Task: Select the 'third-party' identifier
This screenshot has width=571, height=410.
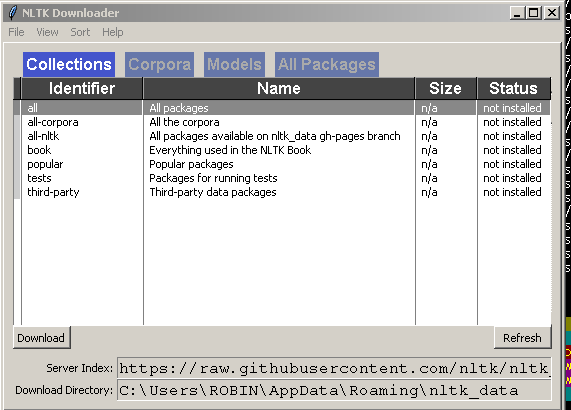Action: pos(53,192)
